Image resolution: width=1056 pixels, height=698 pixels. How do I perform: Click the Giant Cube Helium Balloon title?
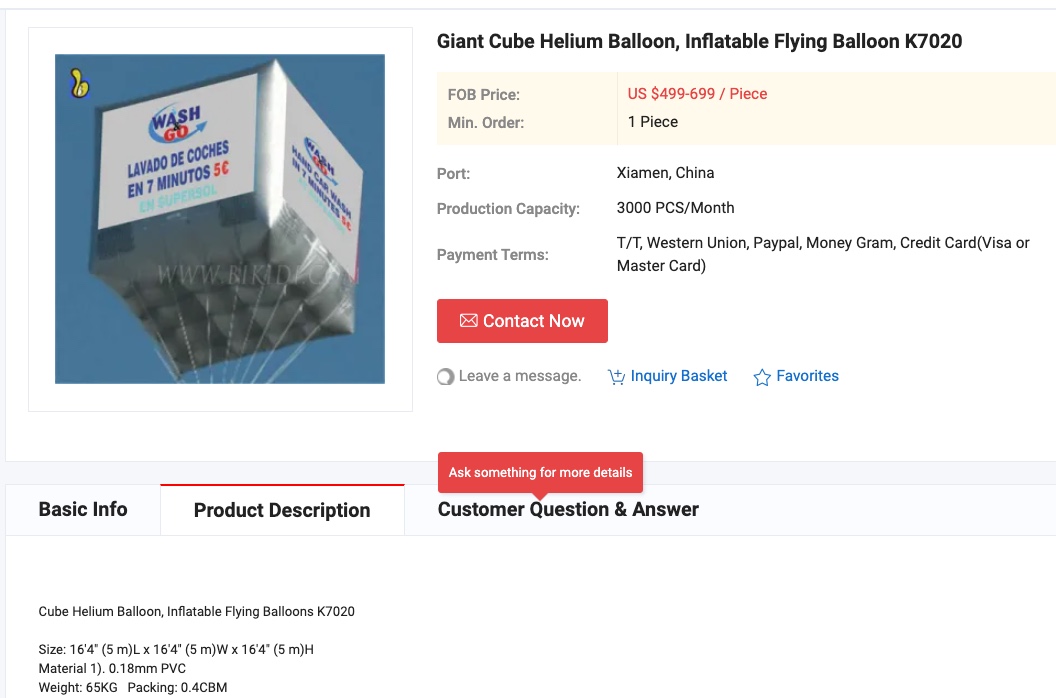click(x=699, y=41)
